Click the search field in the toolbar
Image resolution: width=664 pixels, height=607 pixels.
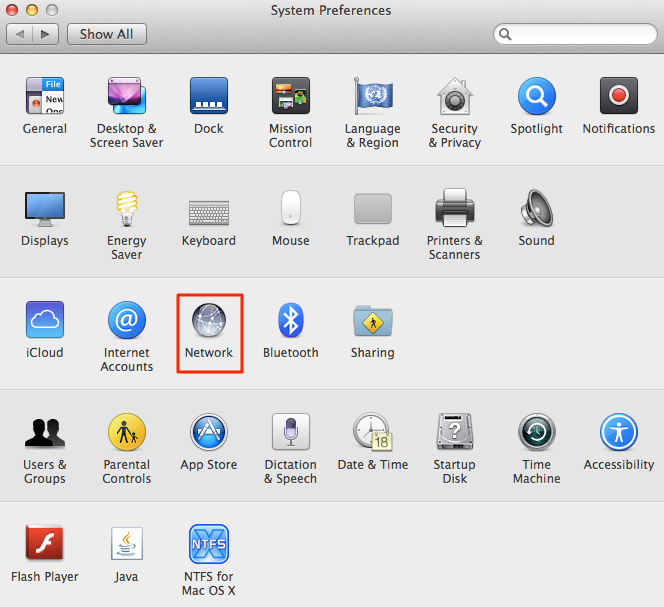click(x=575, y=34)
